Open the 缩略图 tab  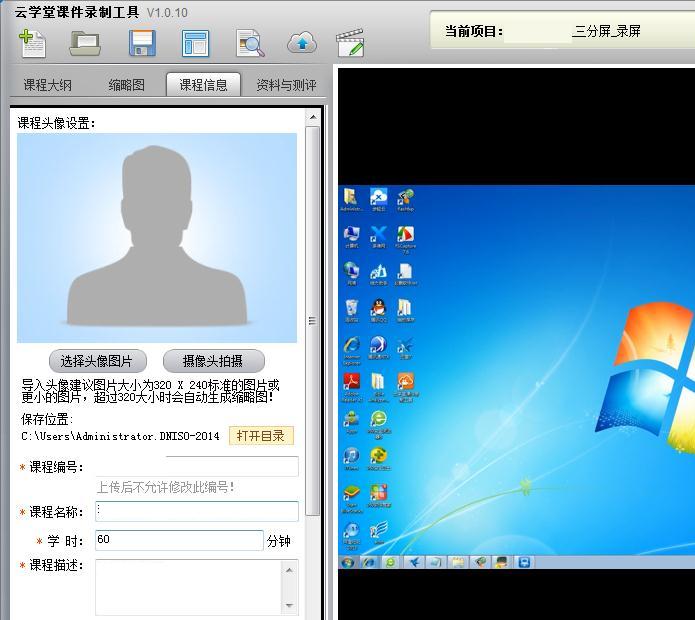point(126,85)
